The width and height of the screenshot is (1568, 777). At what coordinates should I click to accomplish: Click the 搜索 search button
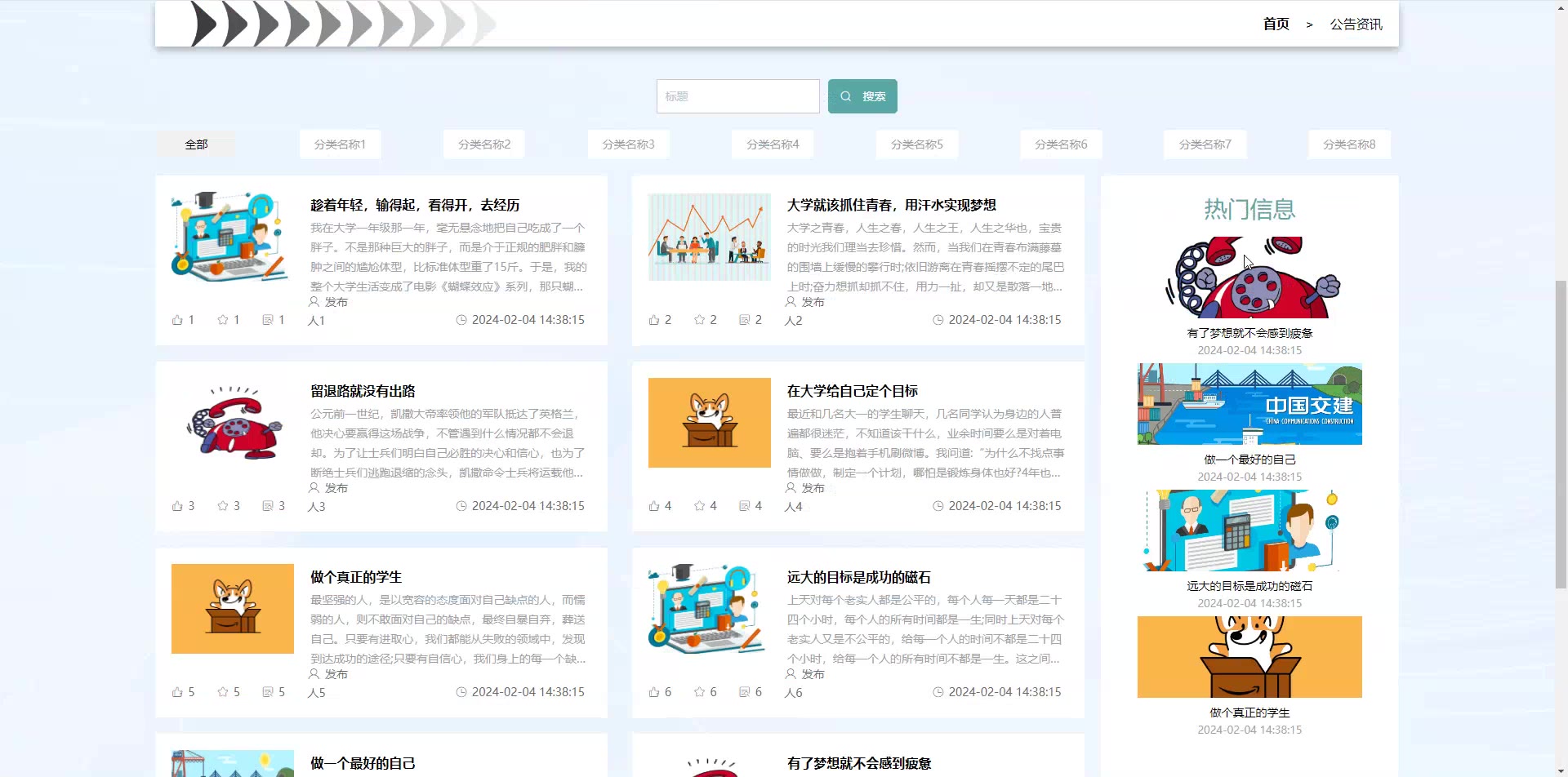click(x=862, y=96)
